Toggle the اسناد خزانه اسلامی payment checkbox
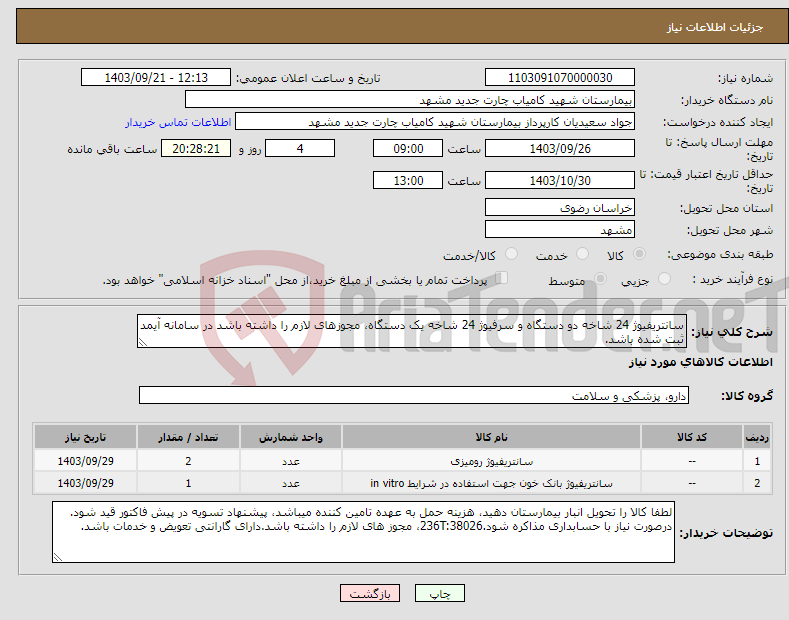The image size is (789, 620). 502,278
